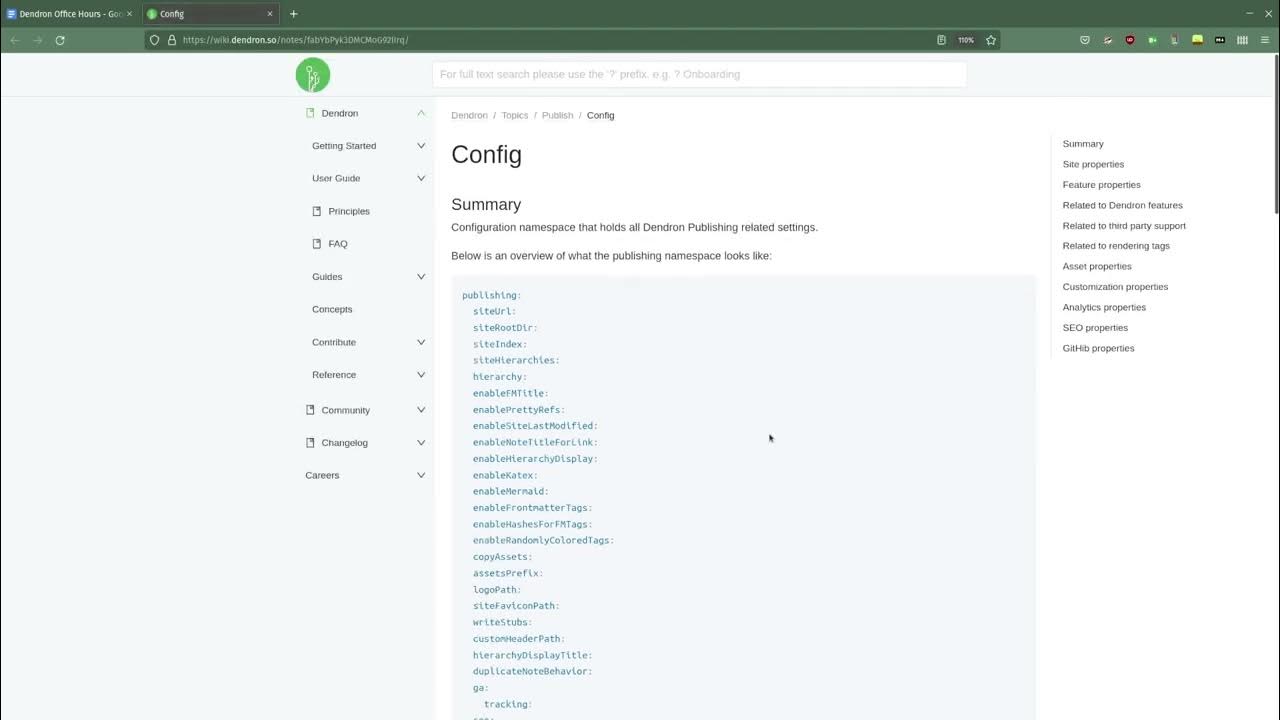Go to Dendron breadcrumb link
This screenshot has height=720, width=1280.
pos(469,115)
